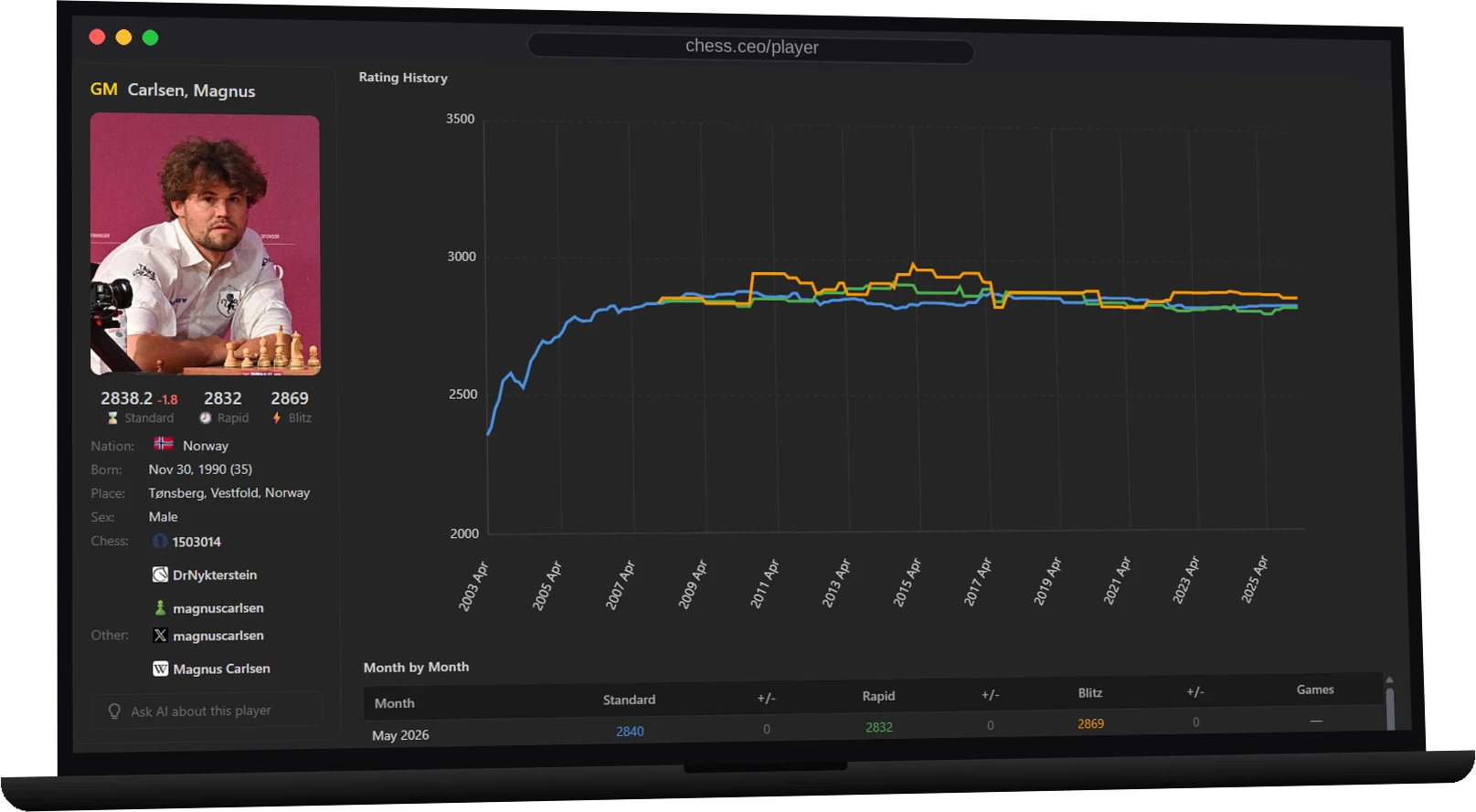Click the 2015 Apr marker on chart
Screen dimensions: 1476x812
[x=908, y=582]
